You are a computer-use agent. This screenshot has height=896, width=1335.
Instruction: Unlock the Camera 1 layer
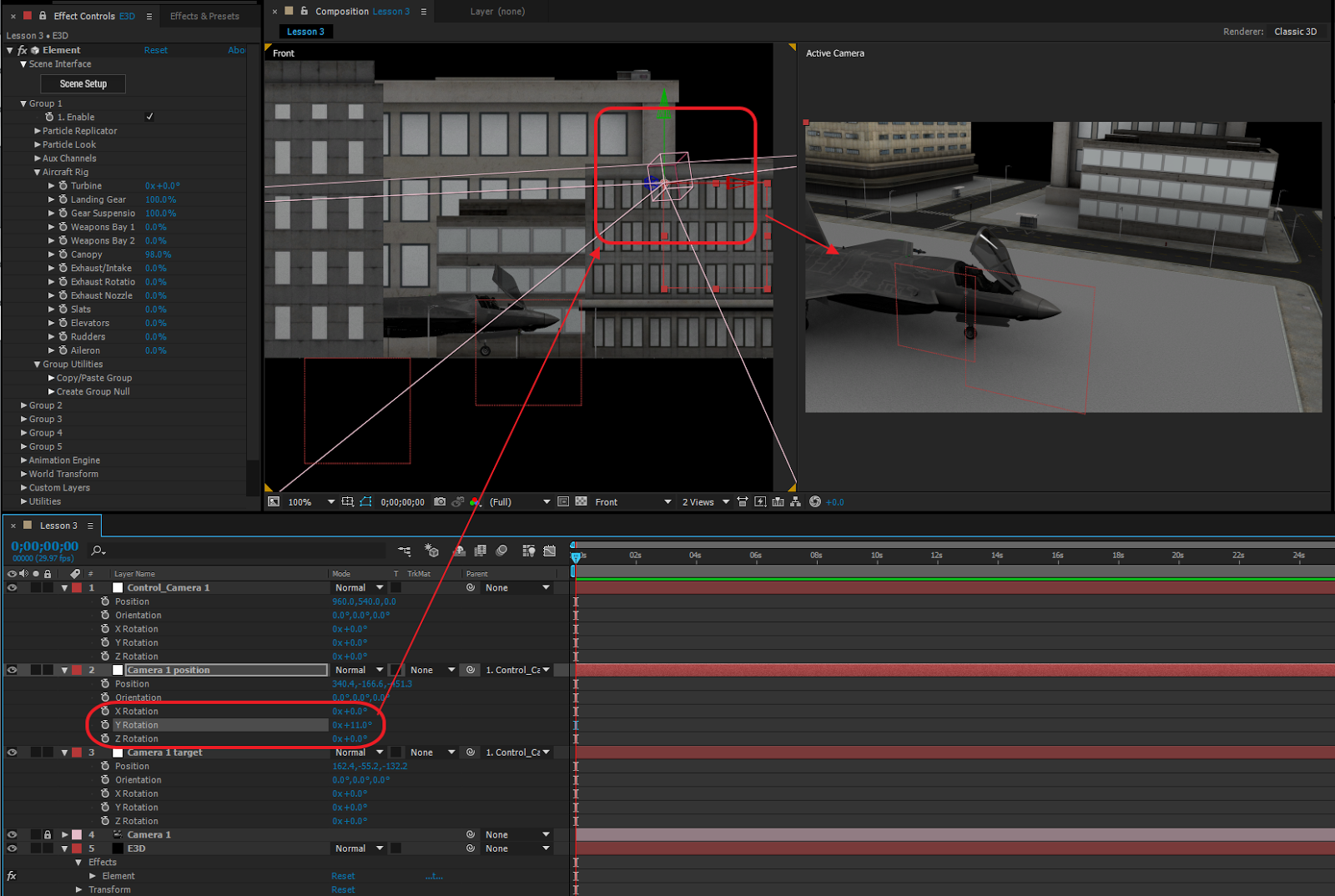coord(48,834)
